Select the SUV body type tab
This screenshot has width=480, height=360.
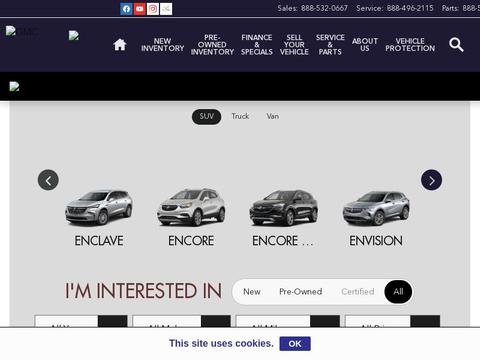(206, 116)
